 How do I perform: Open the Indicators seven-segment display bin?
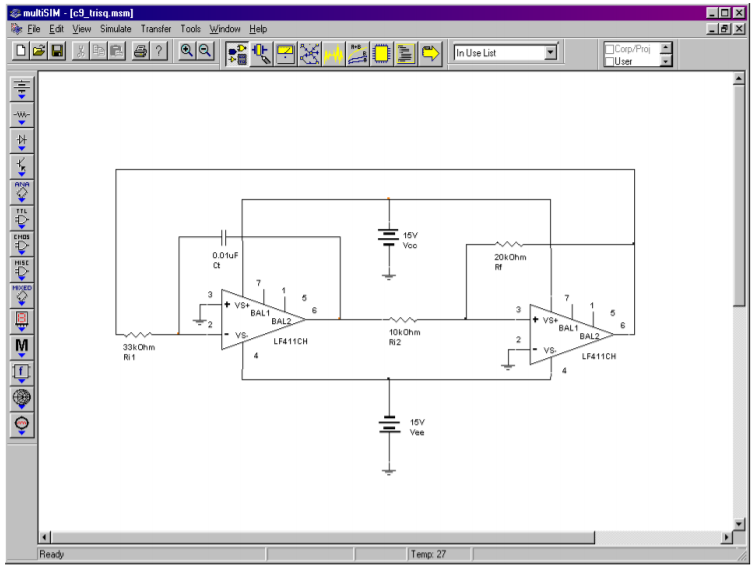[x=21, y=320]
